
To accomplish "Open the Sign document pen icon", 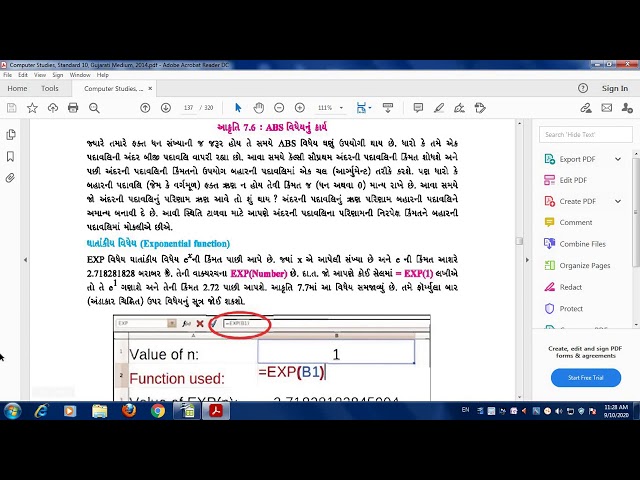I will click(460, 108).
